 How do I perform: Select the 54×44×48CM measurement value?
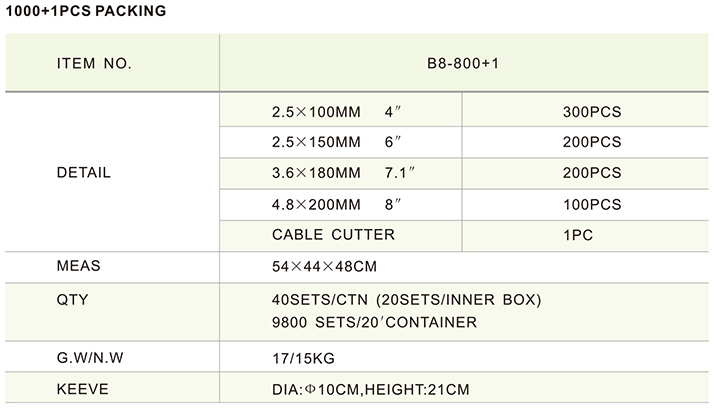point(323,267)
